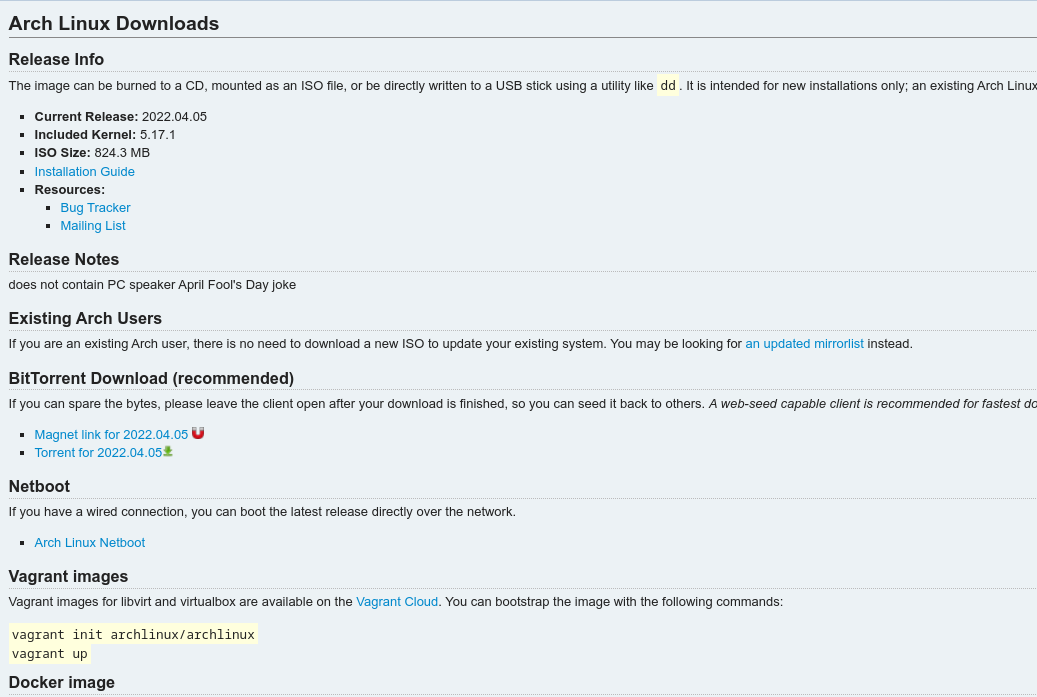Click the 'Included Kernel: 5.17.1' entry
The width and height of the screenshot is (1037, 697).
pos(105,134)
